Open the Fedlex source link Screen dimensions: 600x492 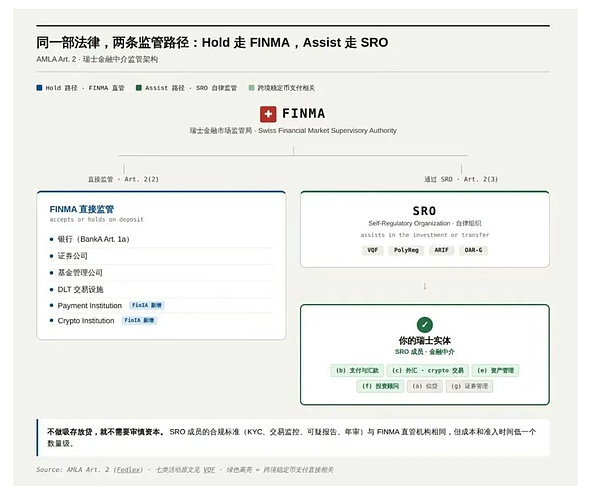(129, 469)
